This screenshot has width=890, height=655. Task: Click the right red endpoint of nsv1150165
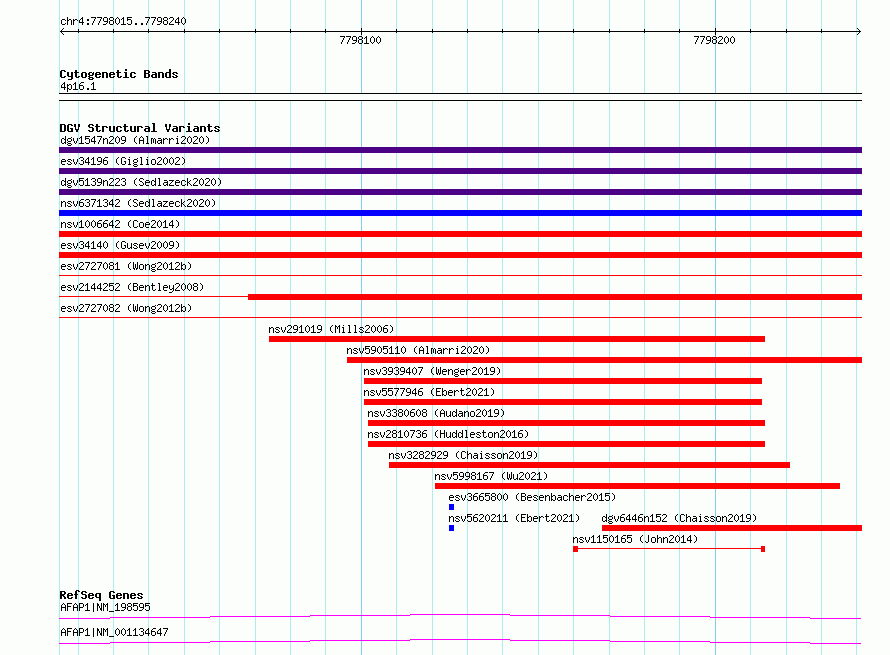click(x=763, y=549)
